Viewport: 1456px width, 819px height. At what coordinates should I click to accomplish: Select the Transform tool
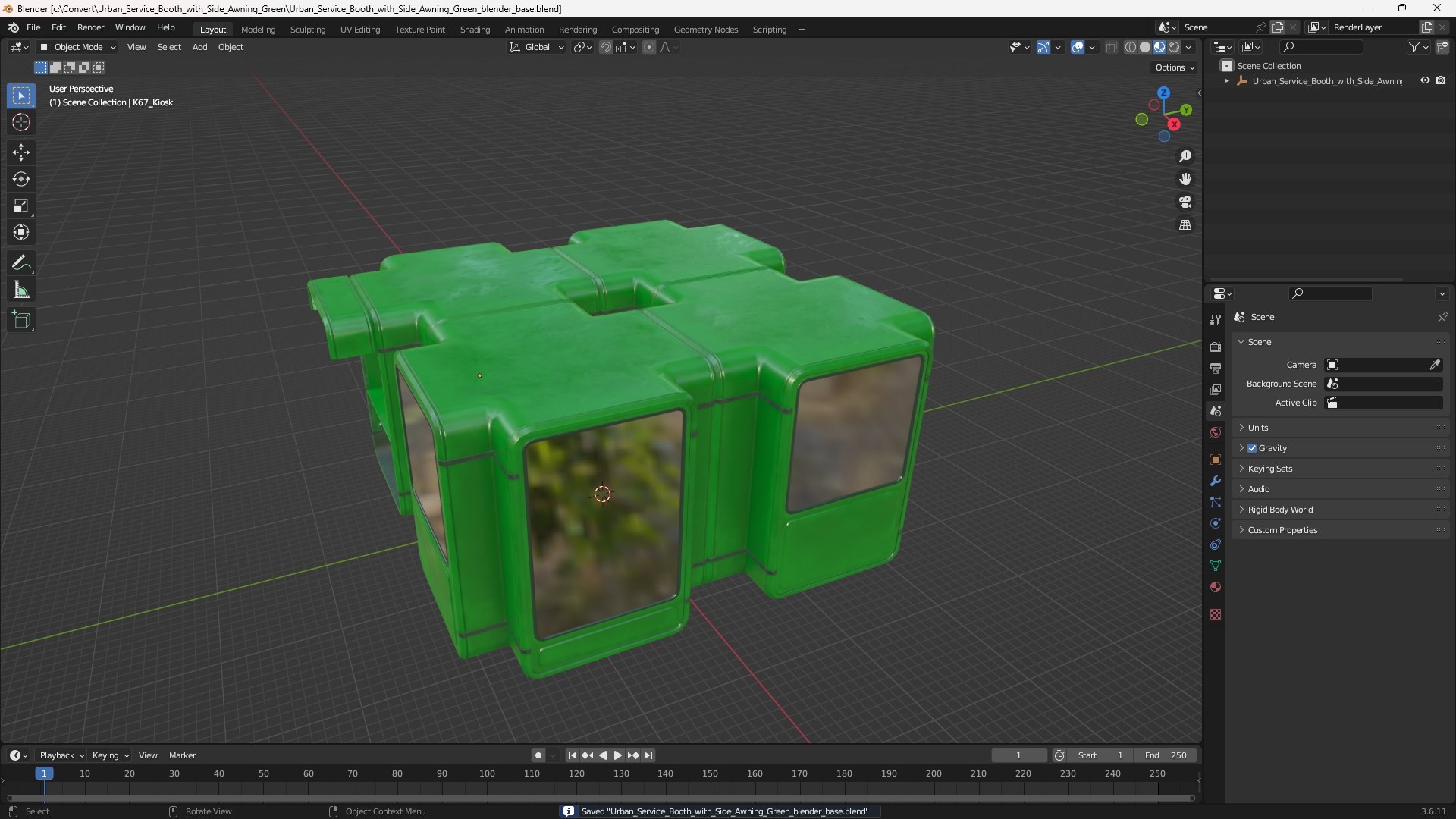point(21,232)
